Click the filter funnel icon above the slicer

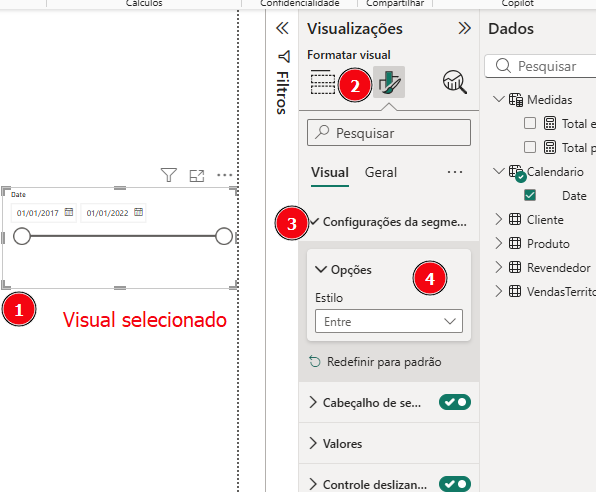pos(169,175)
